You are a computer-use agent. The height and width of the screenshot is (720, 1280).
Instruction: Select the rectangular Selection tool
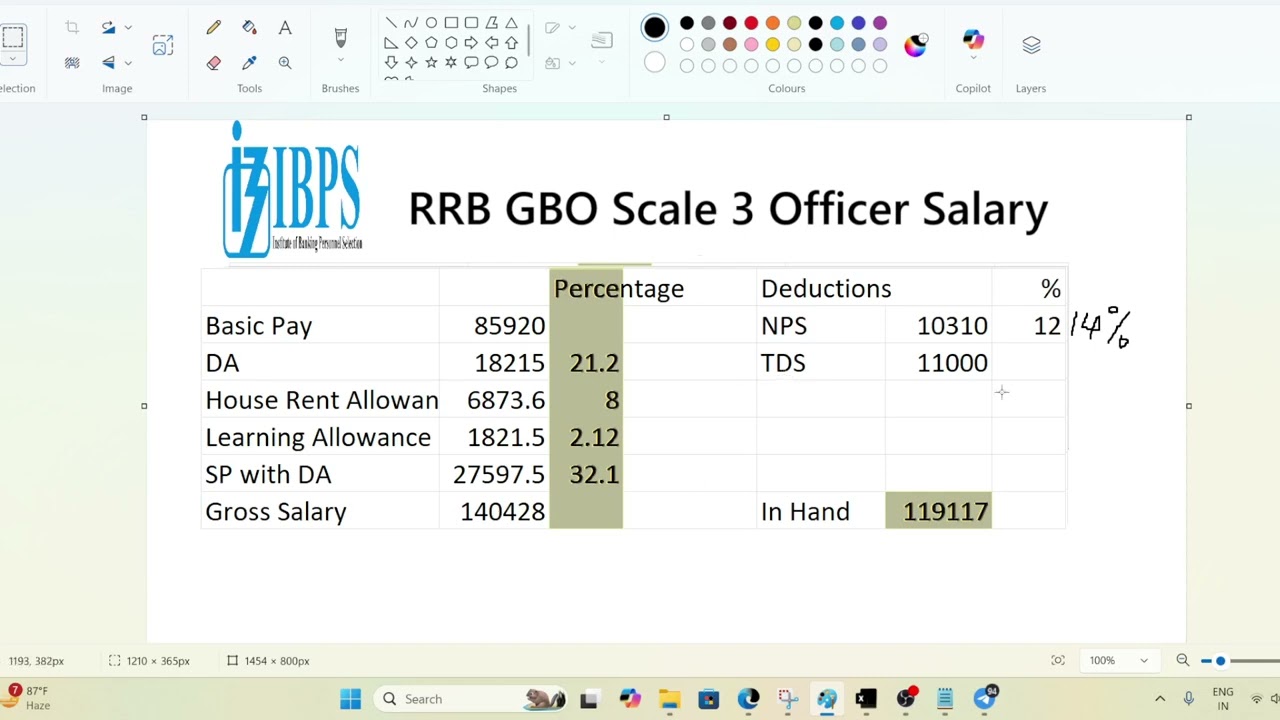click(x=12, y=38)
